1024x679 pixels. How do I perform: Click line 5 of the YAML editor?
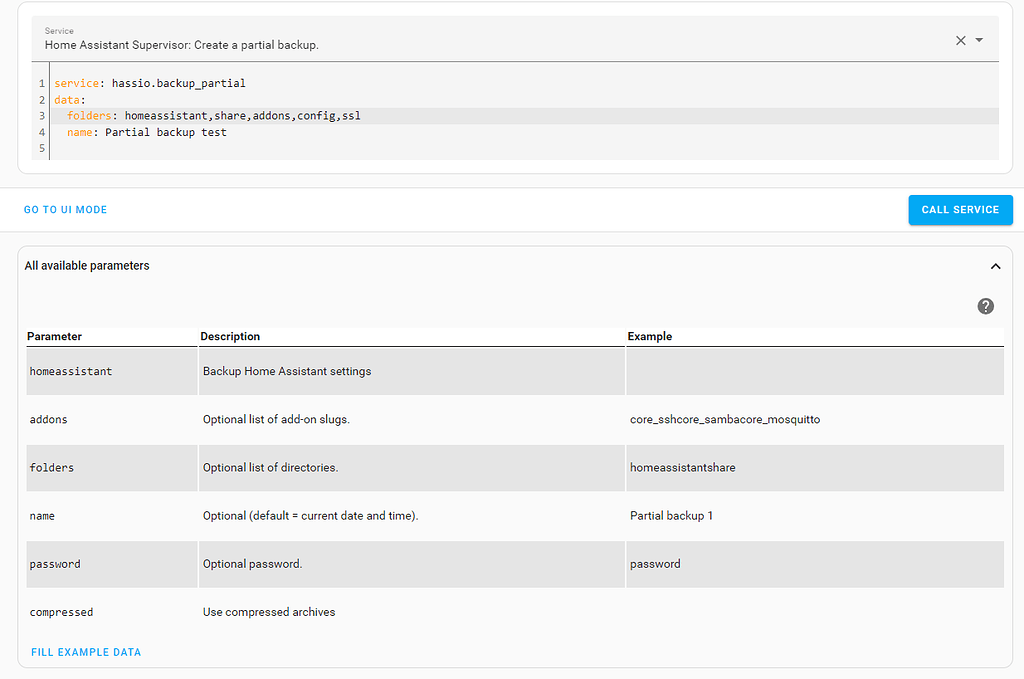150,147
